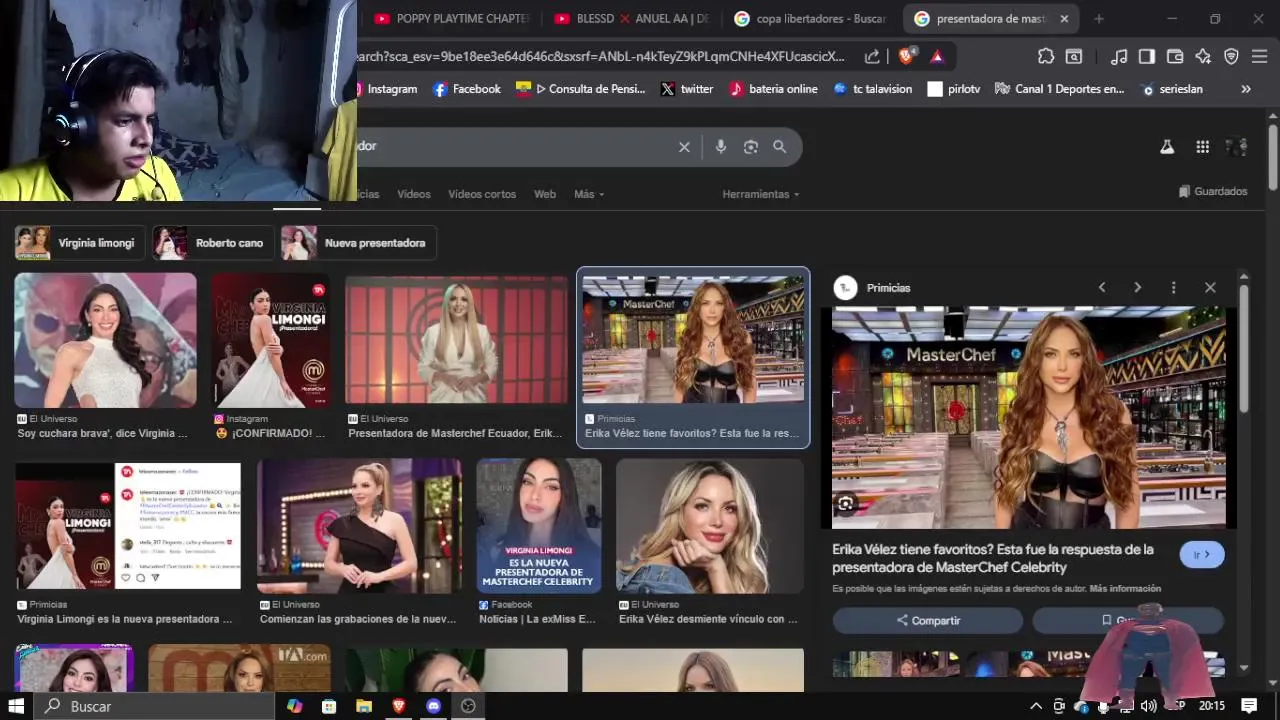1280x720 pixels.
Task: Select the Roberto cano suggestion chip
Action: pyautogui.click(x=213, y=243)
